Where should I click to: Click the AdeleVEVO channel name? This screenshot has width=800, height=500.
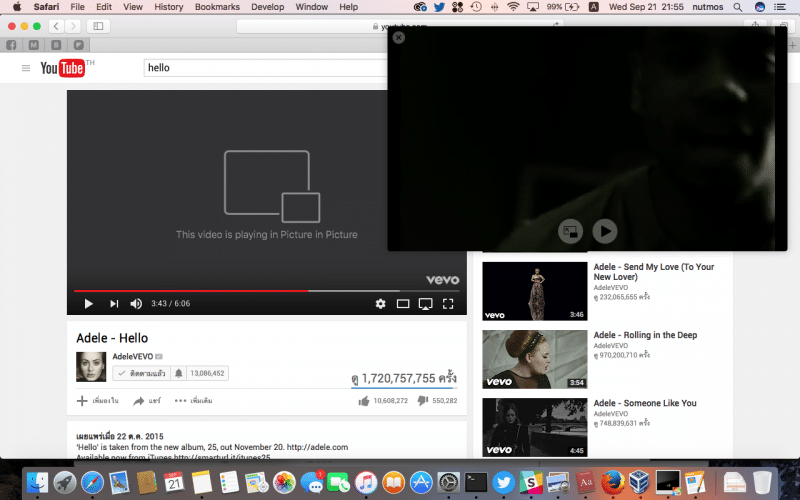tap(133, 356)
